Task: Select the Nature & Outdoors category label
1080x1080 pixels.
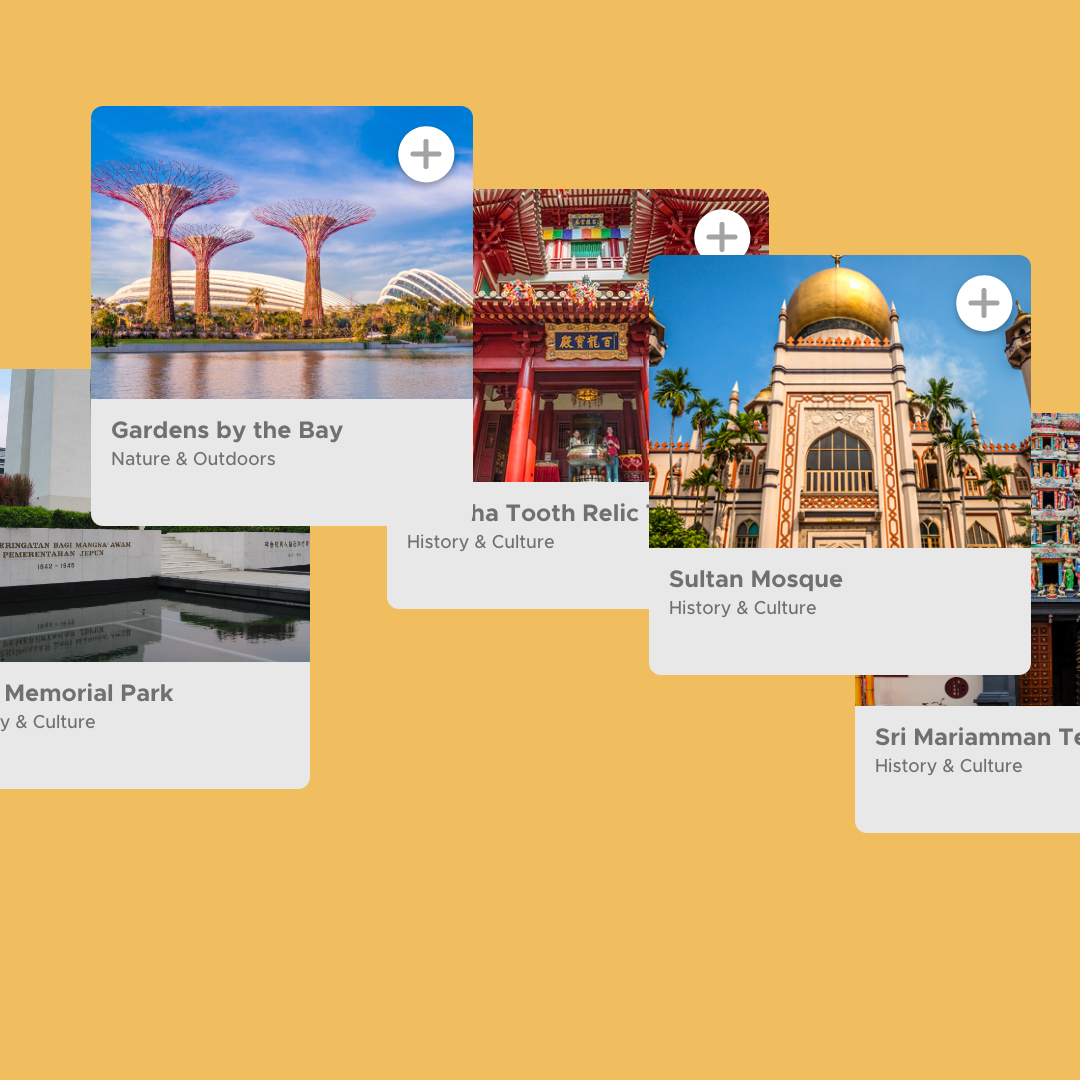Action: pos(193,459)
